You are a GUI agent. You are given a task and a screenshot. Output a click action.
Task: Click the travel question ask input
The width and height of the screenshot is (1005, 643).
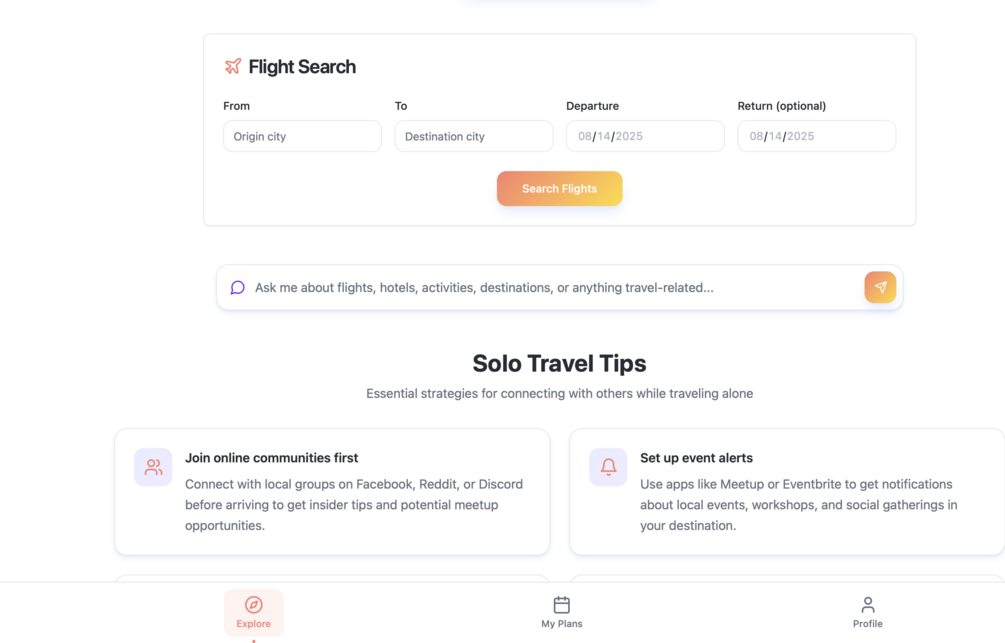pyautogui.click(x=550, y=287)
